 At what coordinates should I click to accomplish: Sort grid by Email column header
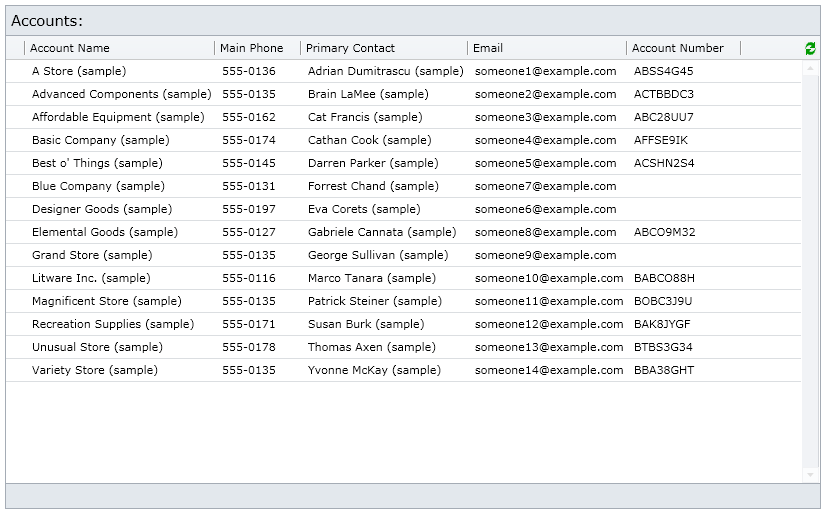coord(488,48)
